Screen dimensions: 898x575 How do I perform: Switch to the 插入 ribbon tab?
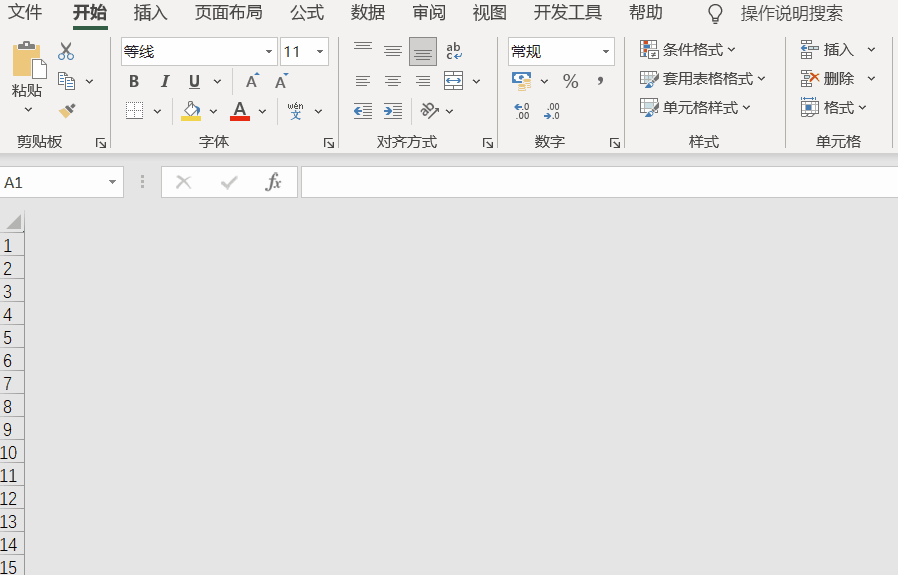coord(150,13)
